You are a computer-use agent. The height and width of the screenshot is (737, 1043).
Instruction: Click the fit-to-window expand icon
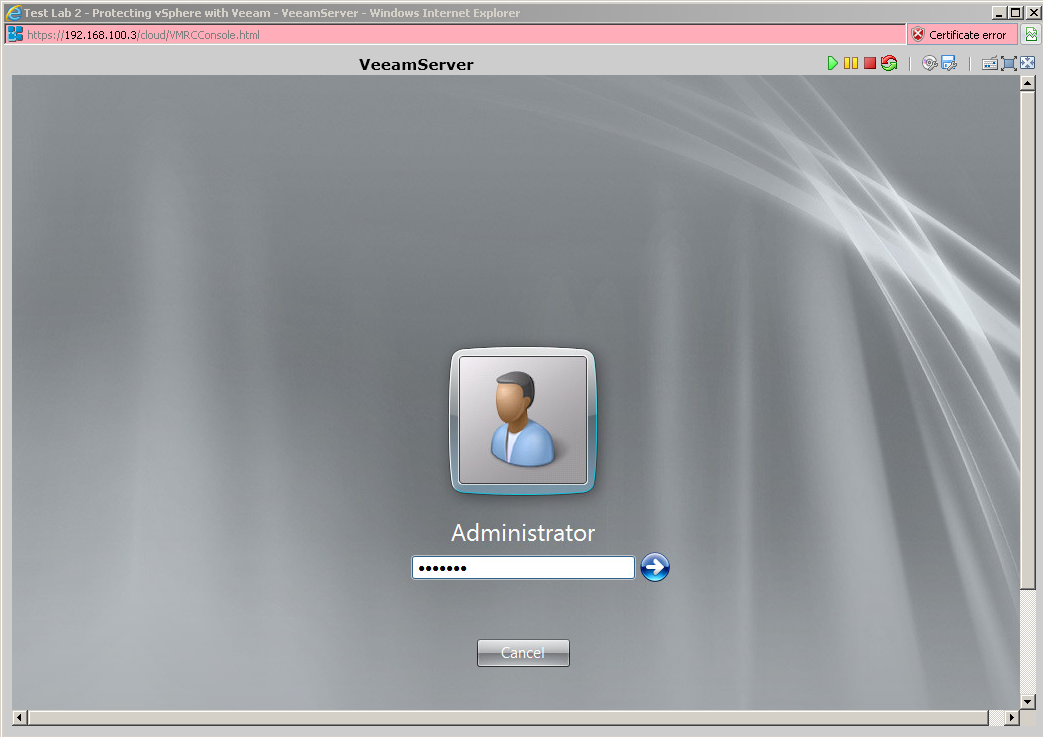[x=1009, y=64]
